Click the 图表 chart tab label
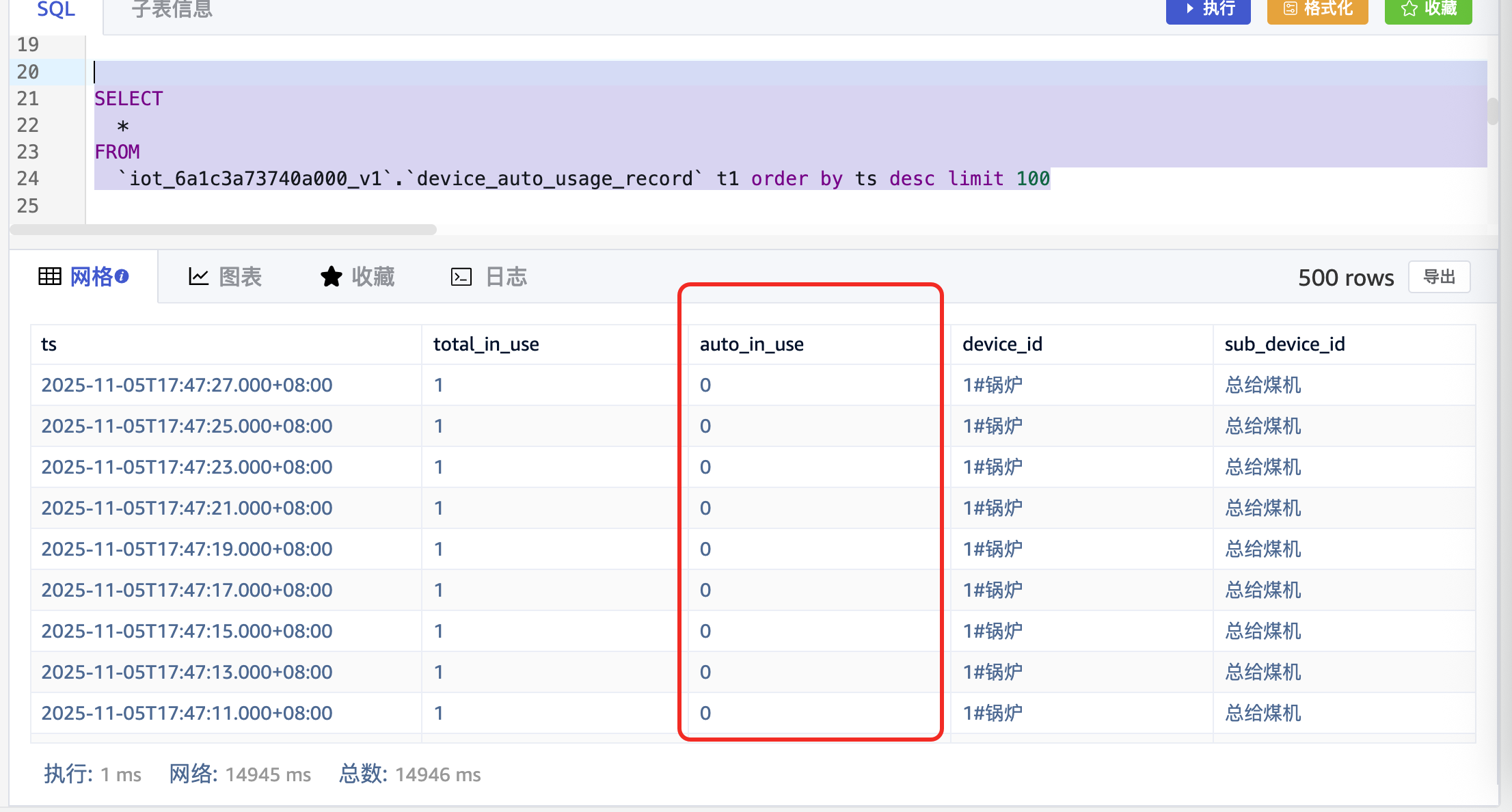1512x812 pixels. (240, 277)
